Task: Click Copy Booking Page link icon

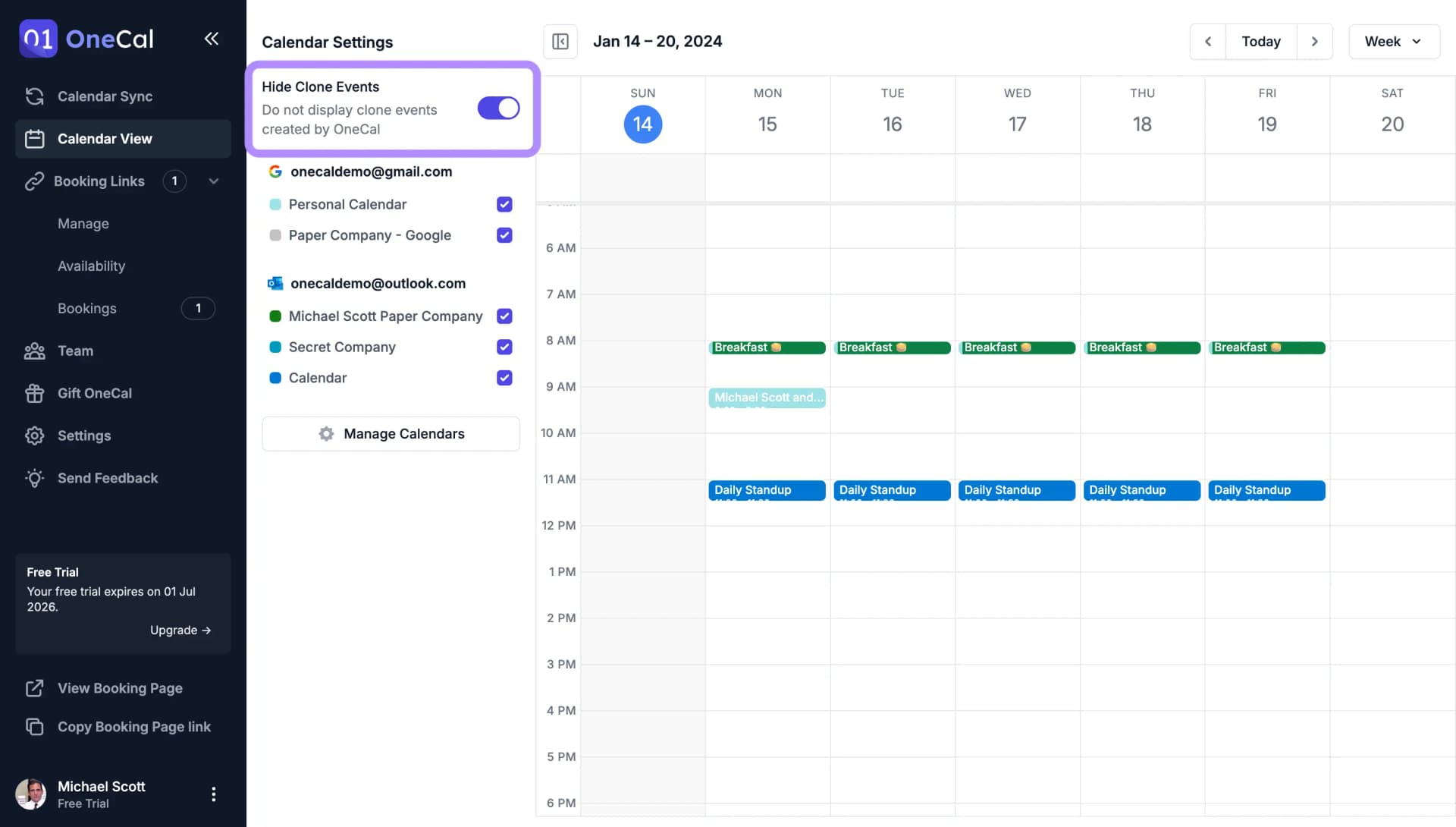Action: tap(34, 727)
